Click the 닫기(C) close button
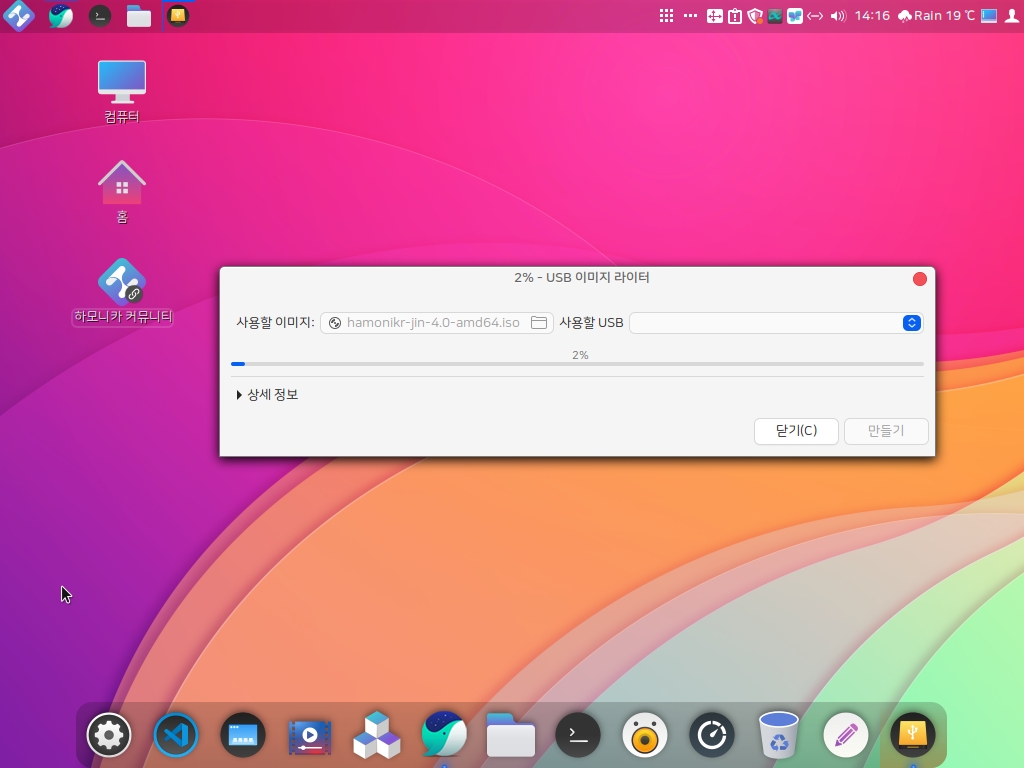The height and width of the screenshot is (768, 1024). (x=796, y=431)
